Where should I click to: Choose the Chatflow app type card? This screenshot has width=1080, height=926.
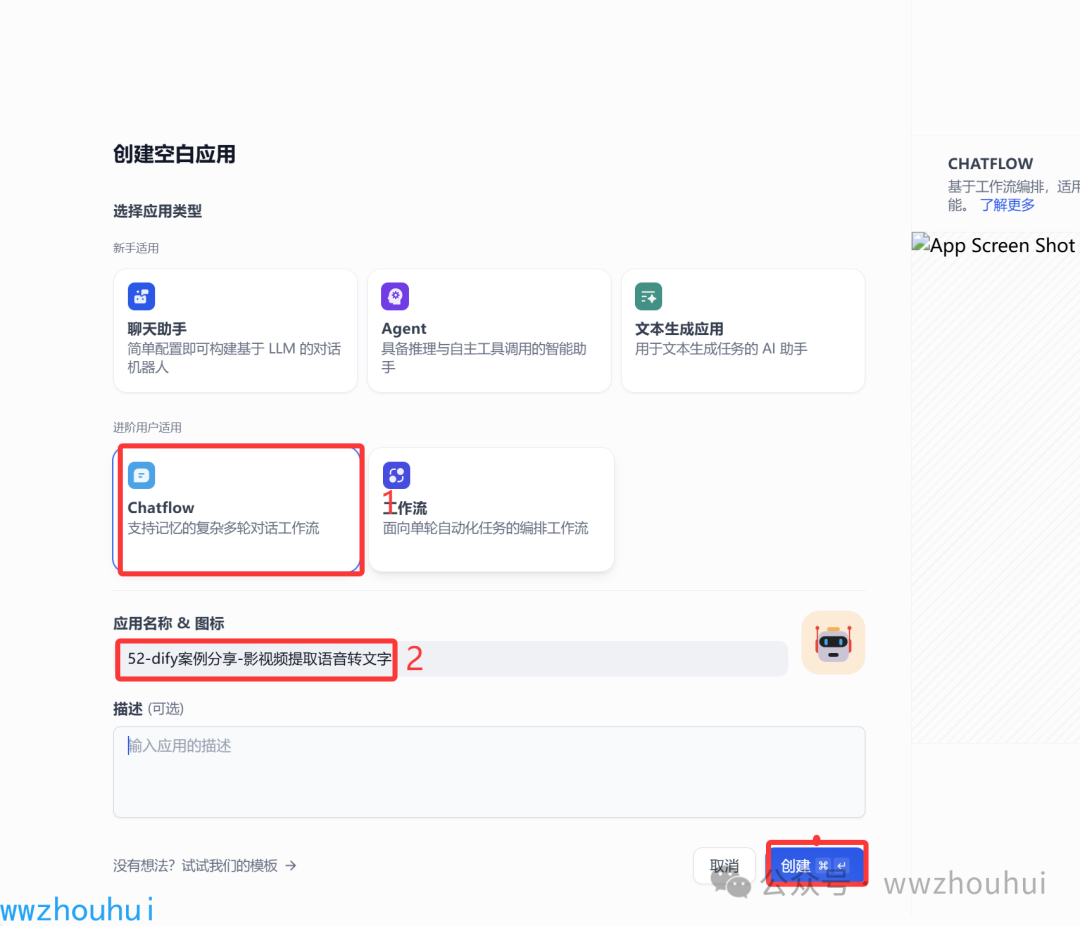pyautogui.click(x=237, y=509)
